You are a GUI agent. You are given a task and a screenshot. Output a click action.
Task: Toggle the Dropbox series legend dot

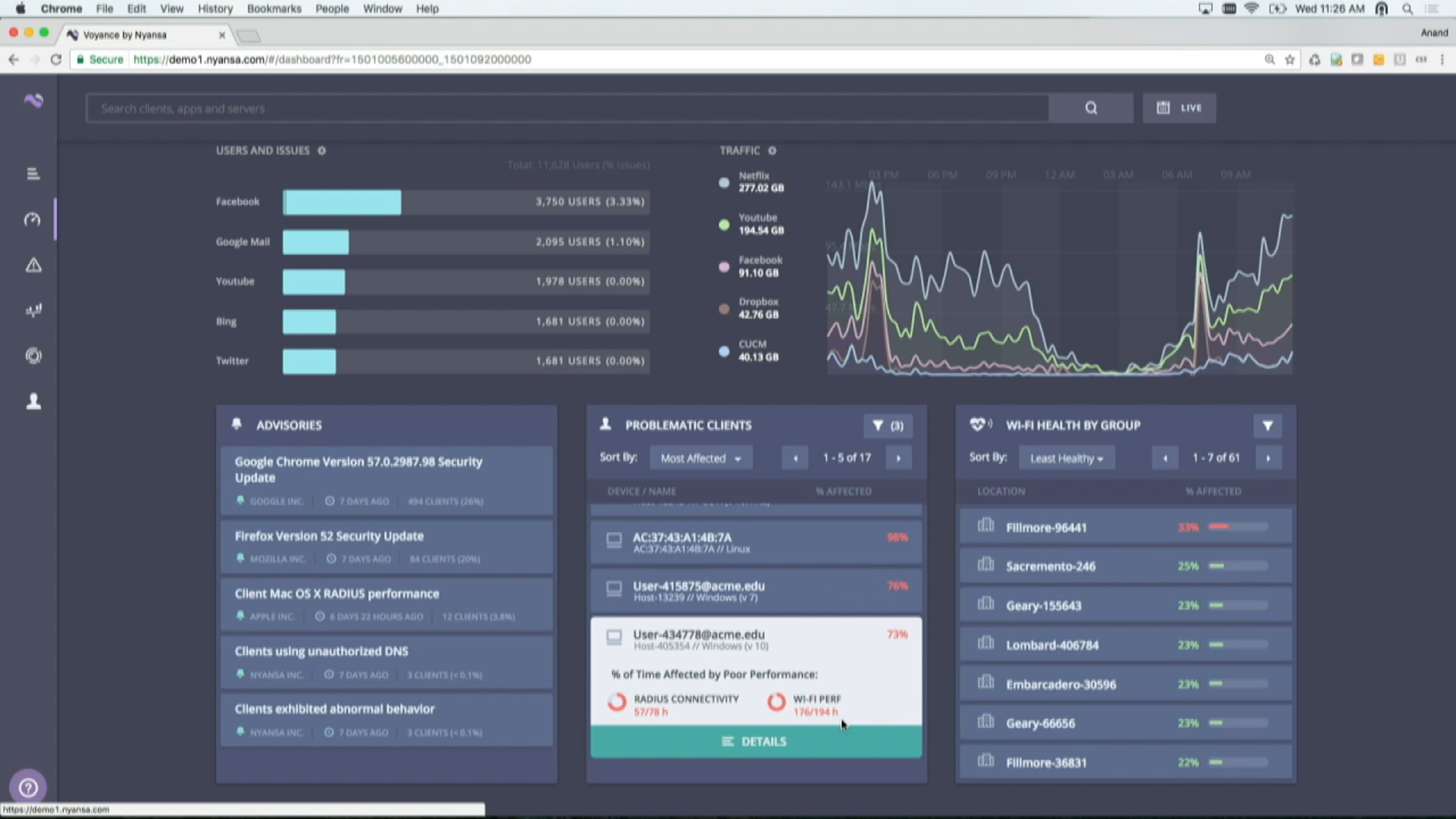click(724, 308)
